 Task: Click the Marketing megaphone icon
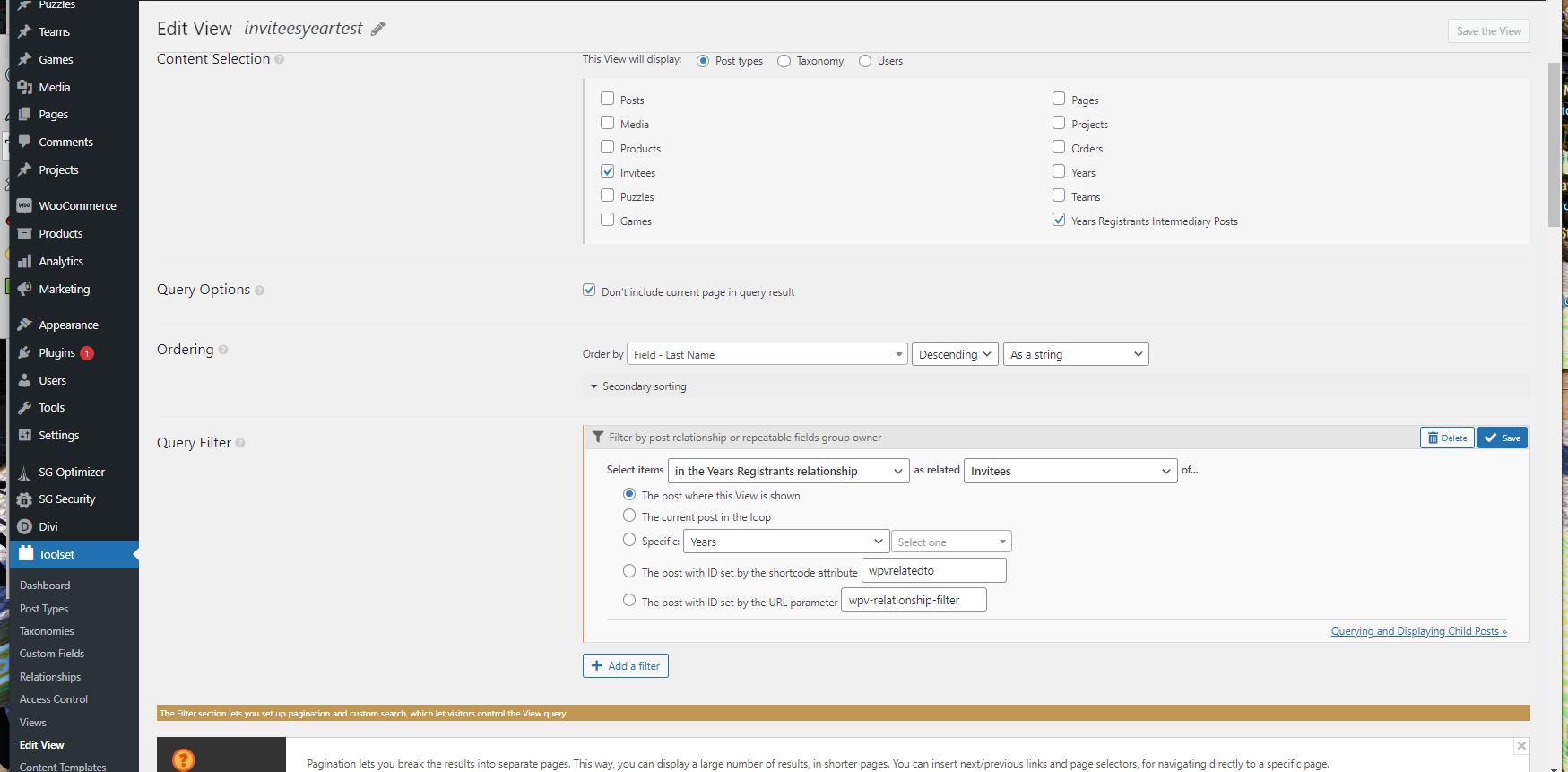pos(24,289)
